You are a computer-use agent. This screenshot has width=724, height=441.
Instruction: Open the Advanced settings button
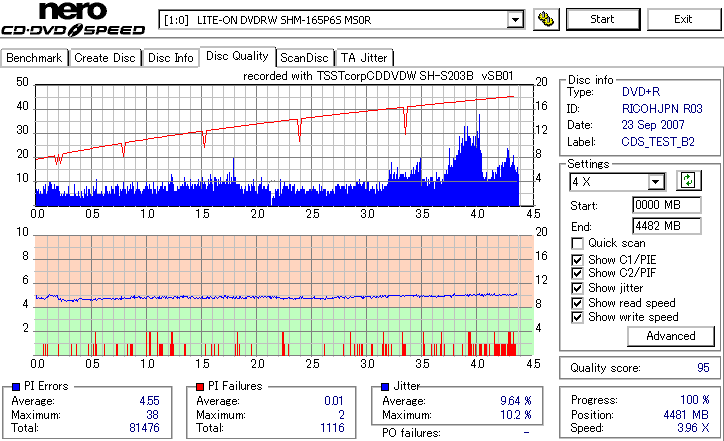pyautogui.click(x=671, y=336)
